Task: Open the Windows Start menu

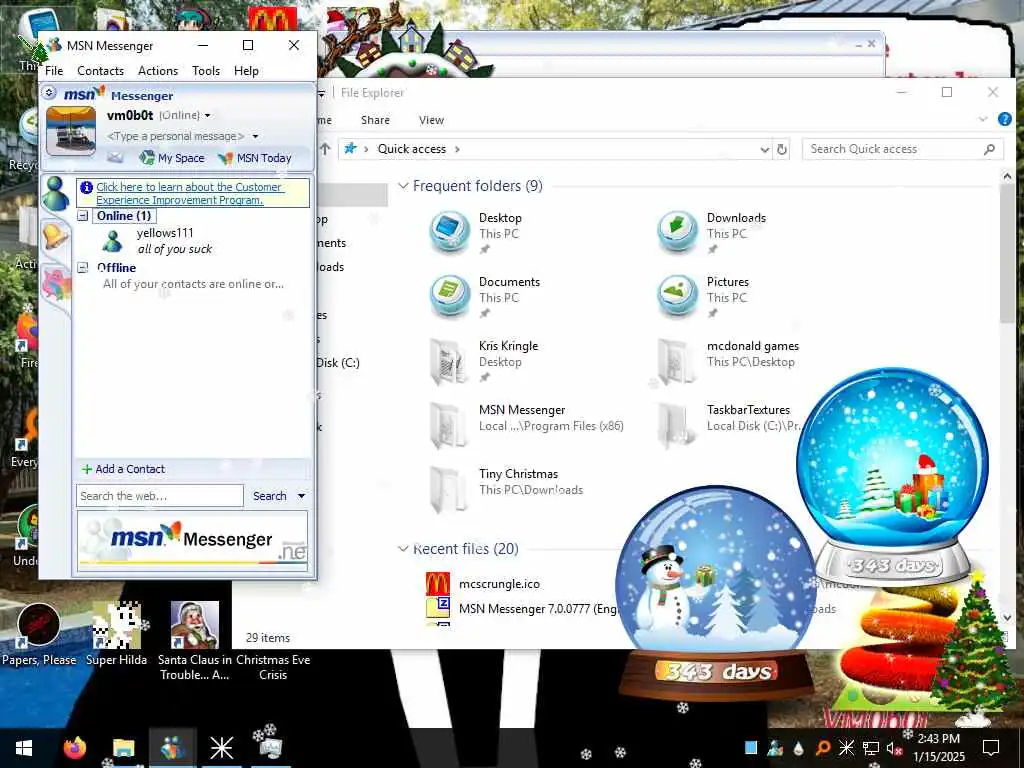Action: (24, 748)
